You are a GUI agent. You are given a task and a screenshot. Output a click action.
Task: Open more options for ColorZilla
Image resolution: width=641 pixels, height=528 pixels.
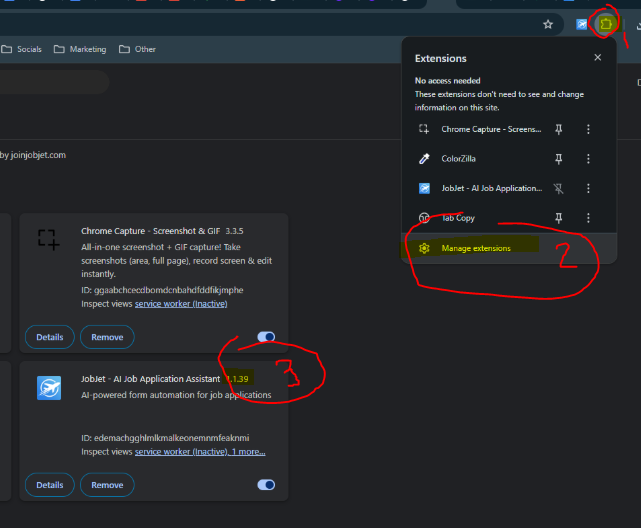[x=588, y=159]
